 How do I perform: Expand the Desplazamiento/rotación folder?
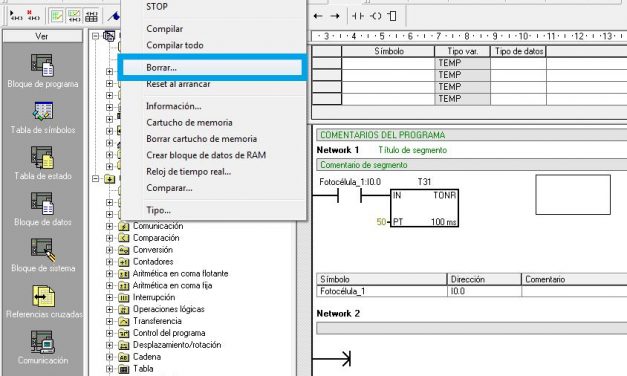(x=110, y=345)
